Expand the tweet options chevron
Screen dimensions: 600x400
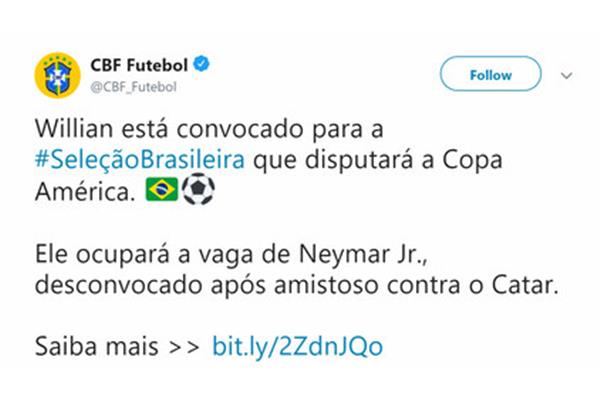pos(566,75)
